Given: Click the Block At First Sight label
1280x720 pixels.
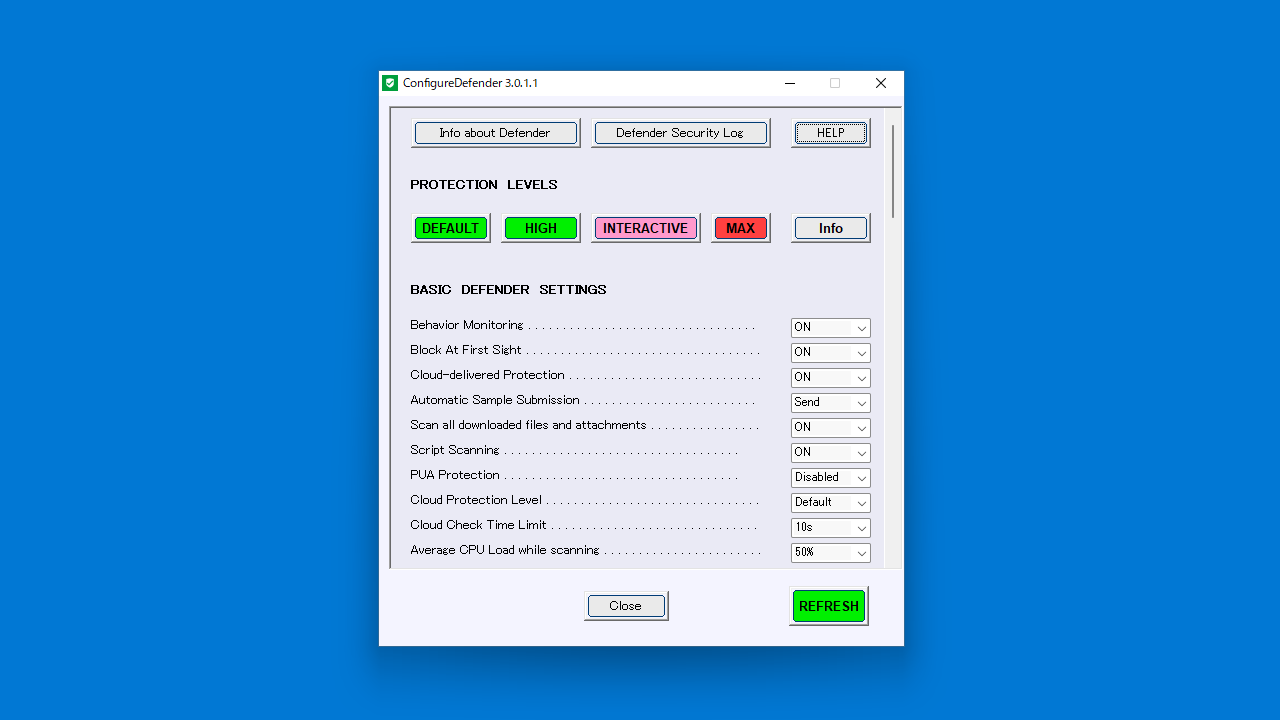Looking at the screenshot, I should pos(466,350).
